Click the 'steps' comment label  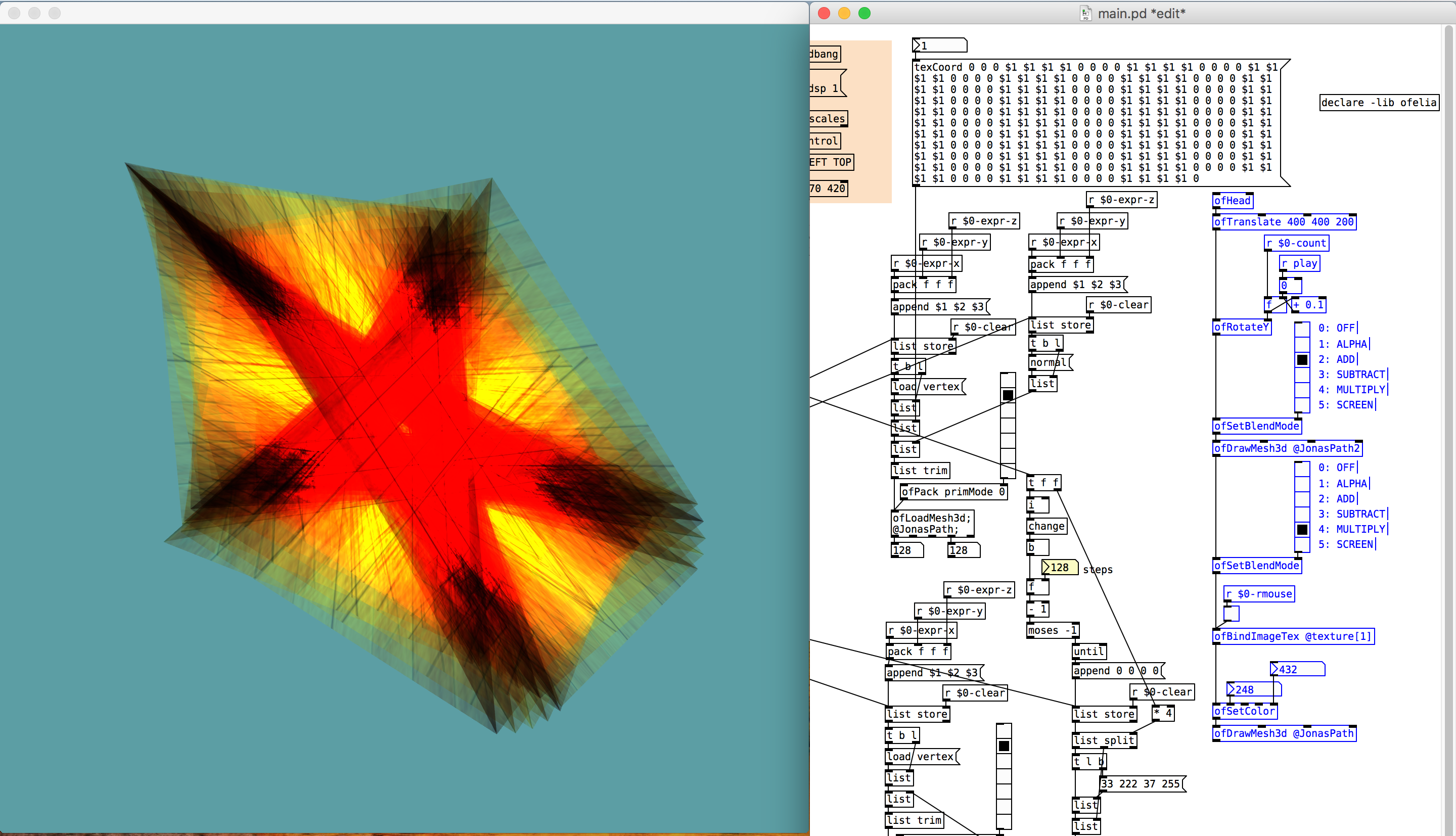[x=1098, y=570]
